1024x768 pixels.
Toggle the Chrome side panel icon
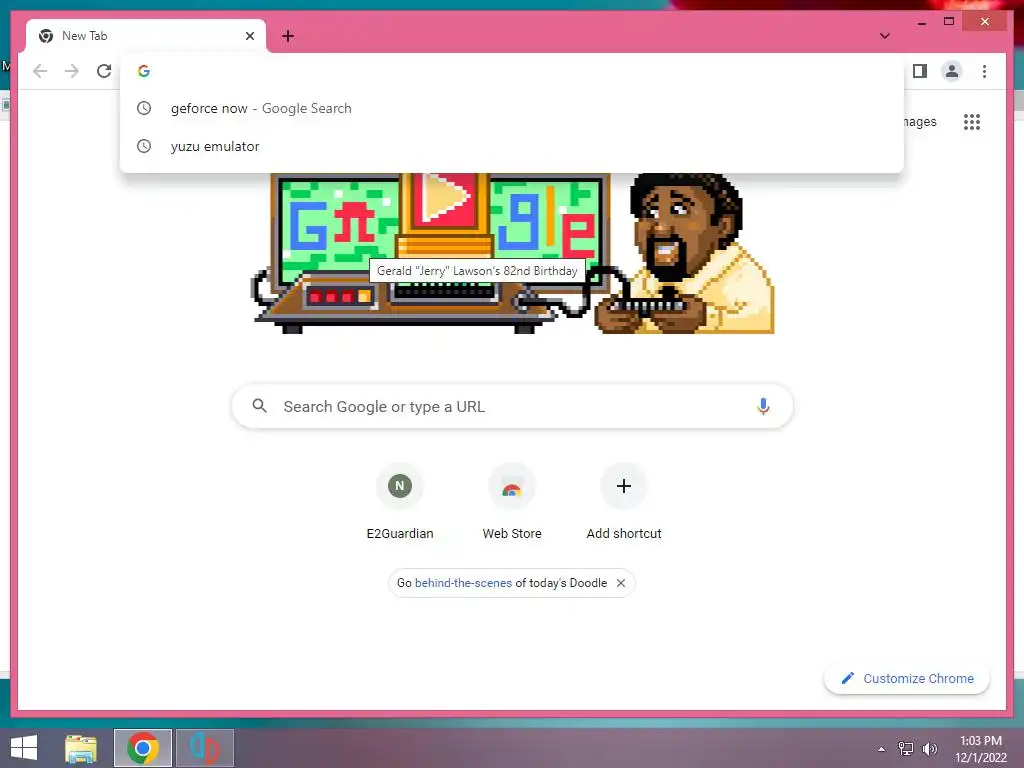920,71
